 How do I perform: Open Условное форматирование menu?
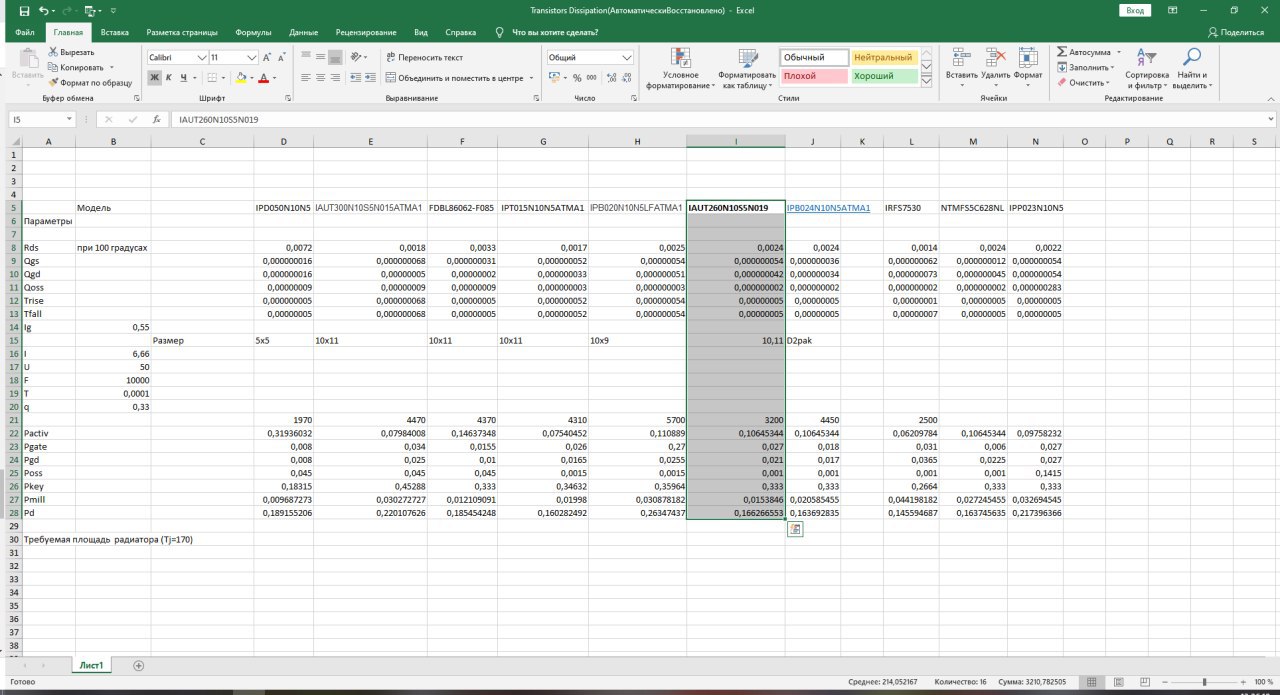[x=680, y=68]
